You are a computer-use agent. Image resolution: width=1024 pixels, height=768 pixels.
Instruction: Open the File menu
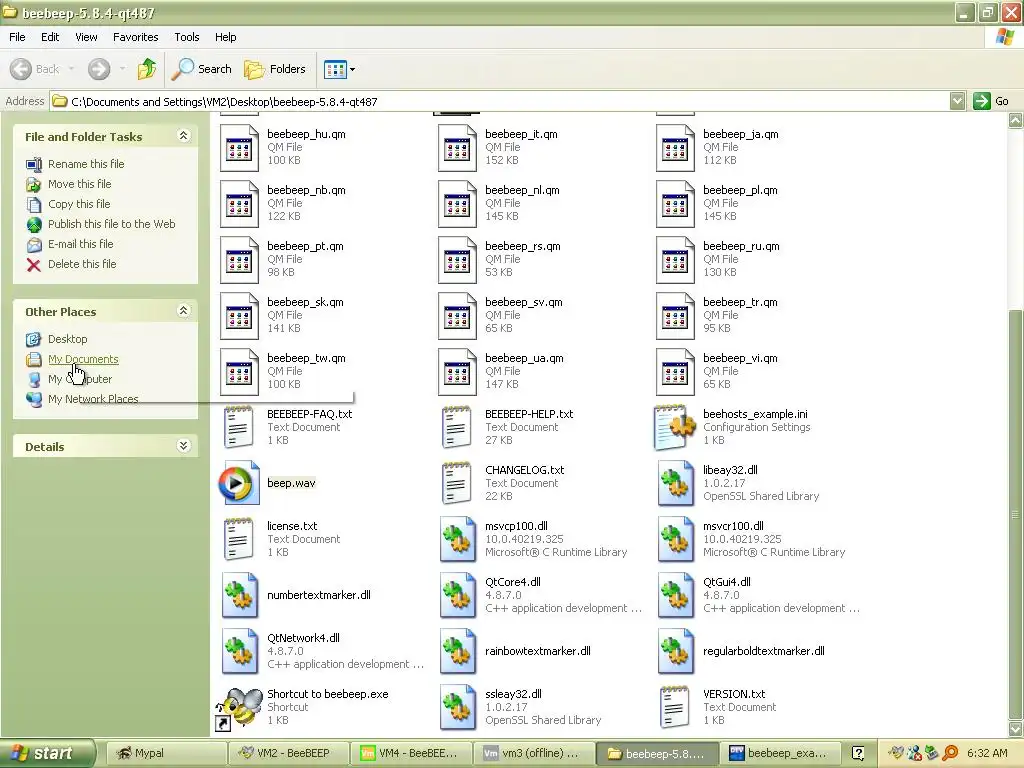tap(17, 37)
